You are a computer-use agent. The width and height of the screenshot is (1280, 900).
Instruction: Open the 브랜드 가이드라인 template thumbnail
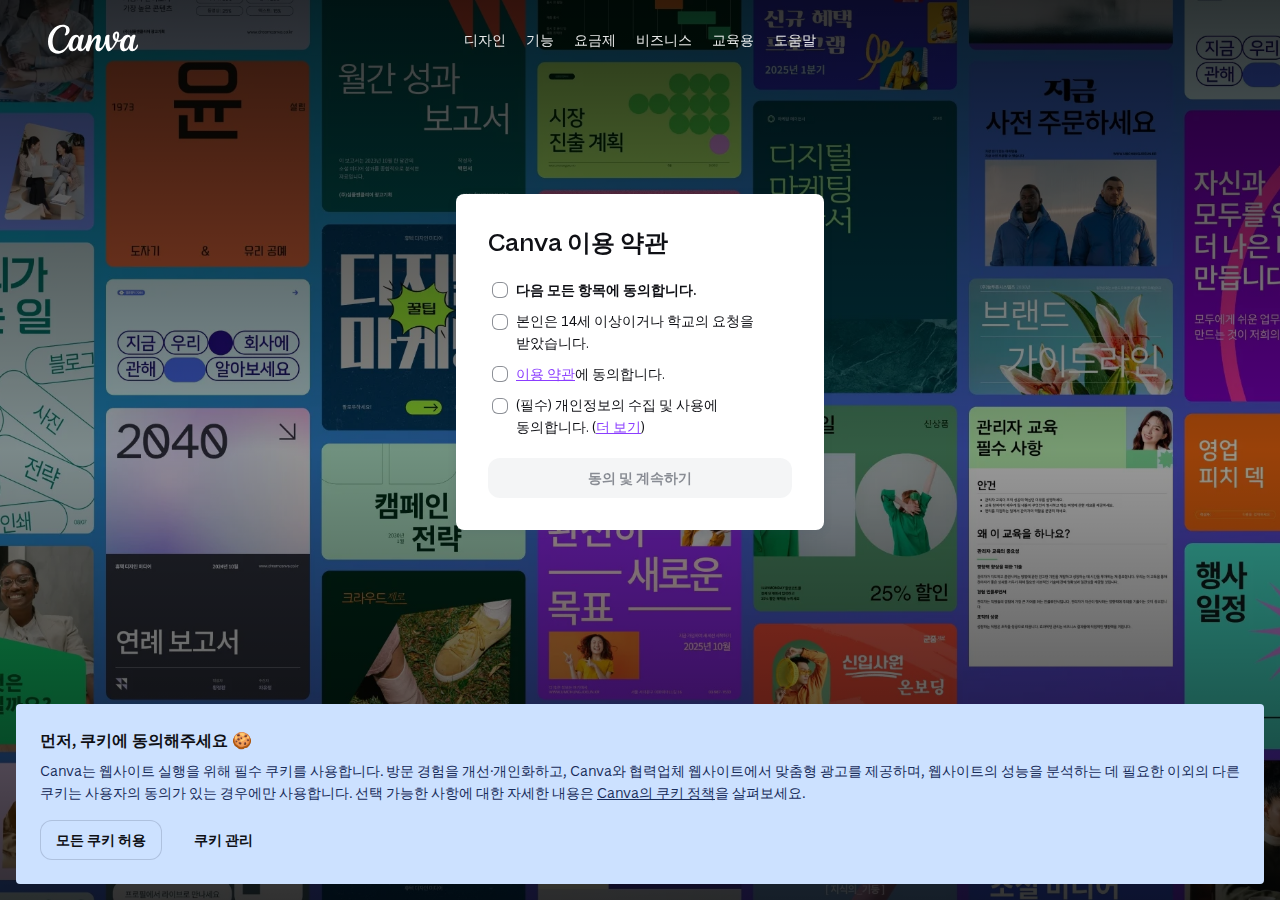click(x=1071, y=337)
